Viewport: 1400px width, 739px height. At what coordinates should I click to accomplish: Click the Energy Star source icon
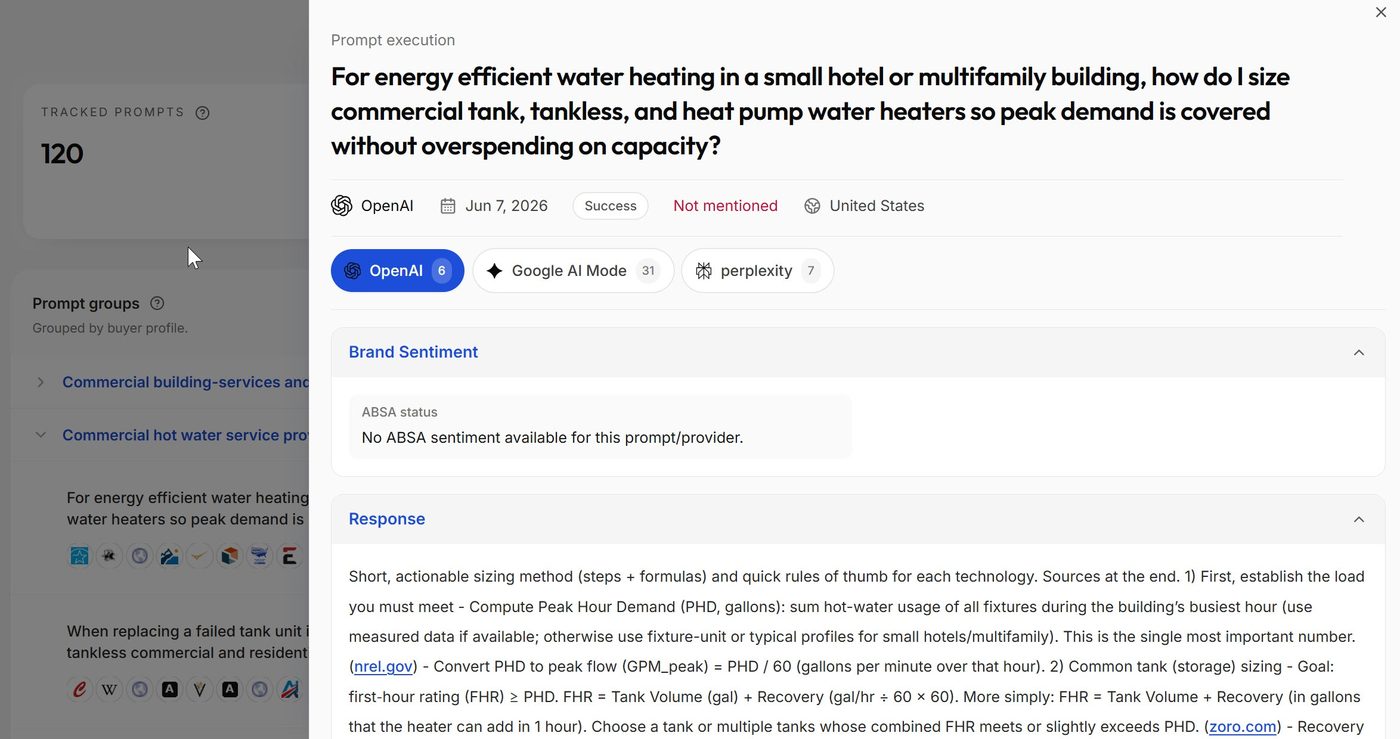(80, 555)
